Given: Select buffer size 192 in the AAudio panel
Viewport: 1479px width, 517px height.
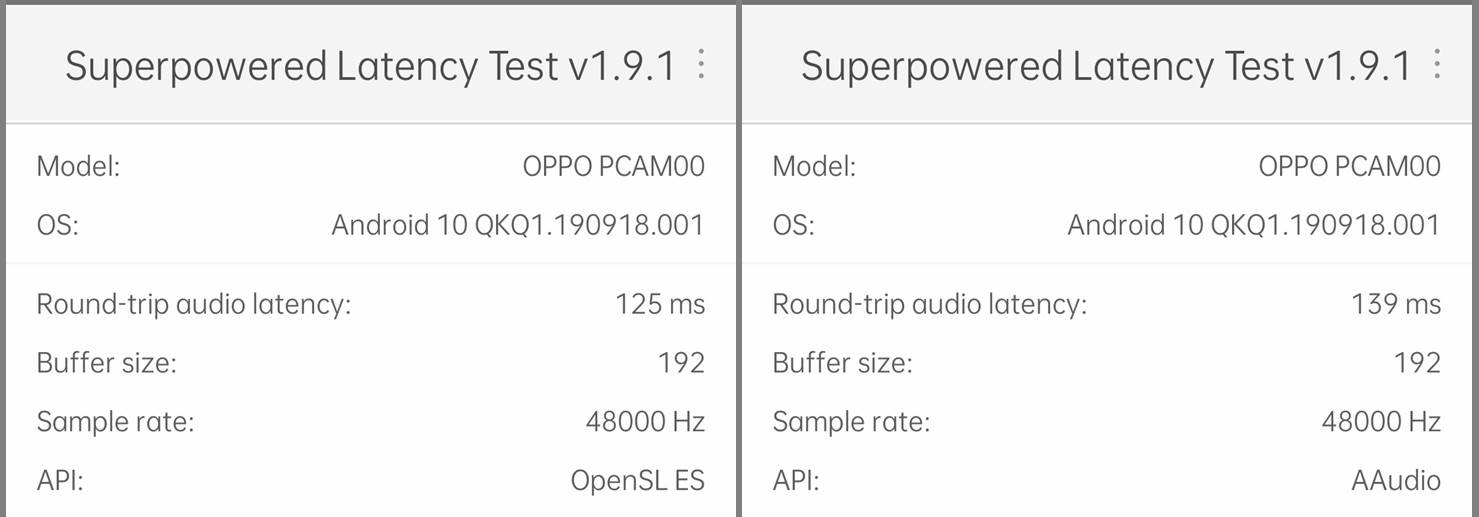Looking at the screenshot, I should [1417, 363].
